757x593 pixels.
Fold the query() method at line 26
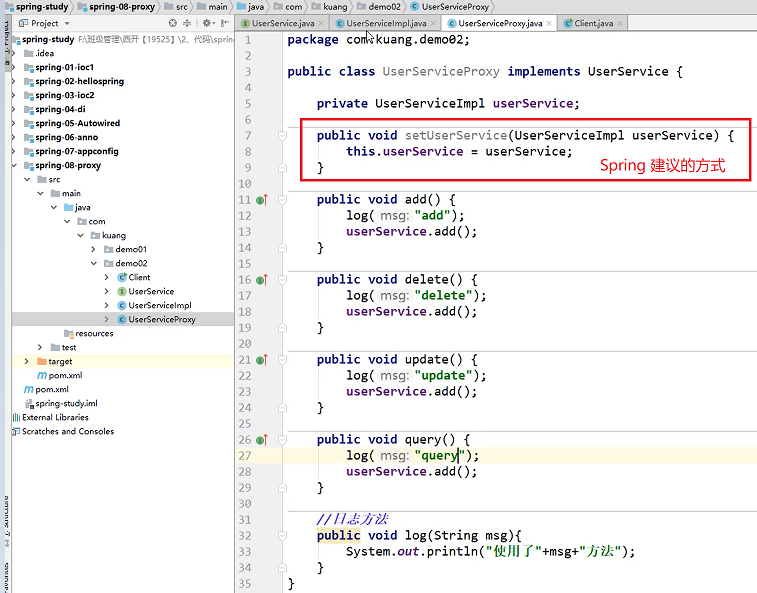pos(282,440)
